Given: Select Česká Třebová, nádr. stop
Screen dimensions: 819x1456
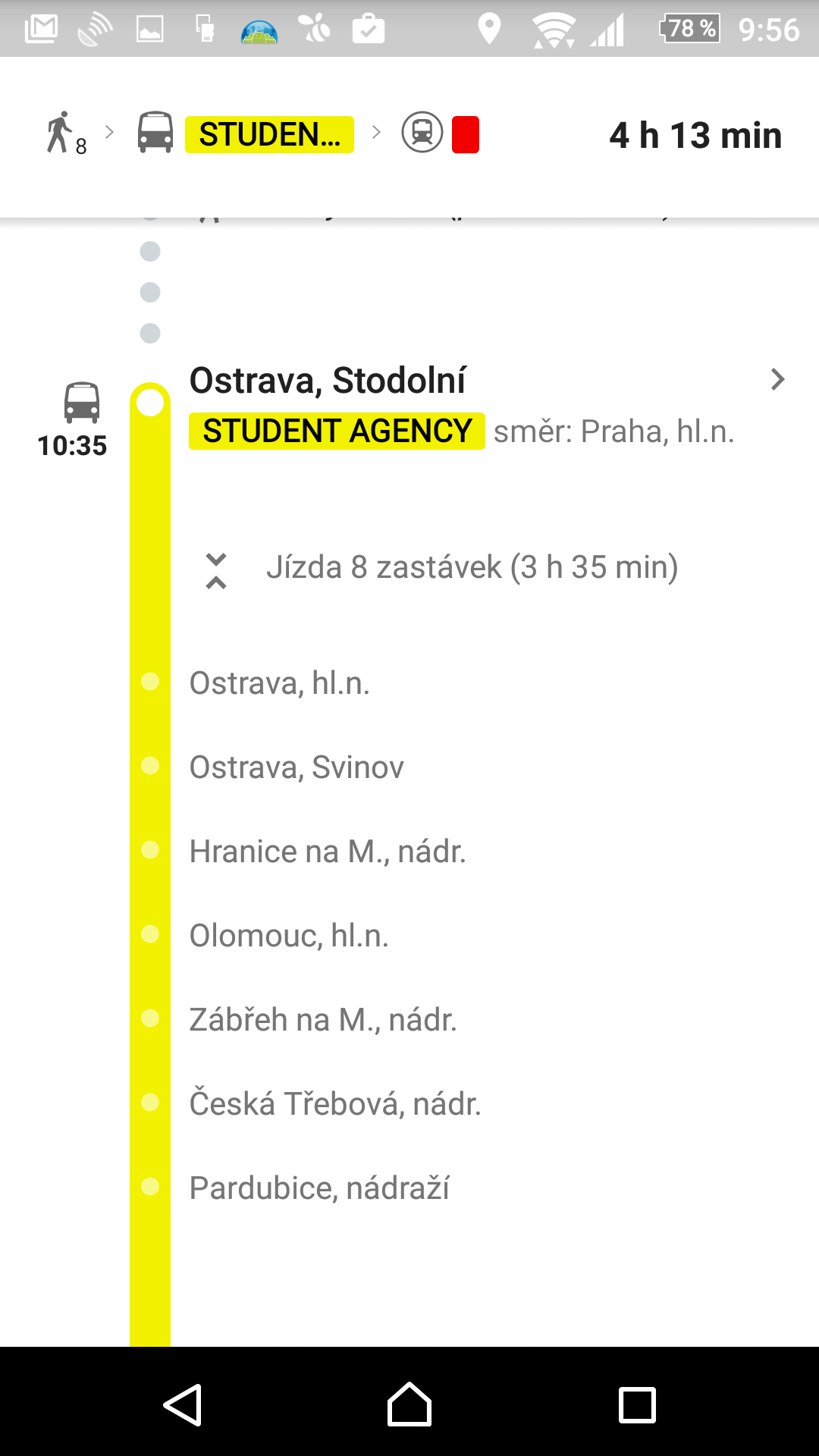Looking at the screenshot, I should [335, 1104].
